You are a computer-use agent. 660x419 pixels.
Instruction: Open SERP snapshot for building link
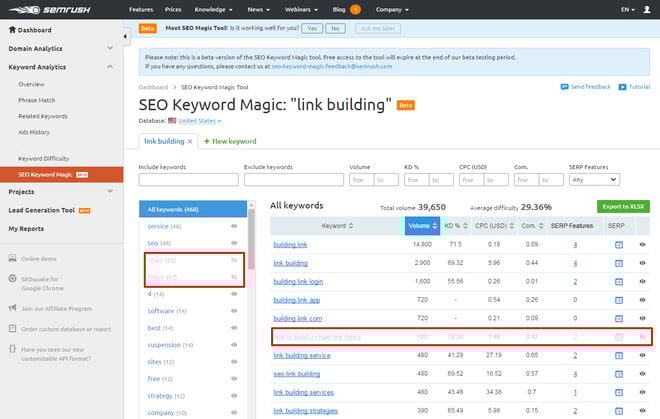pyautogui.click(x=619, y=245)
